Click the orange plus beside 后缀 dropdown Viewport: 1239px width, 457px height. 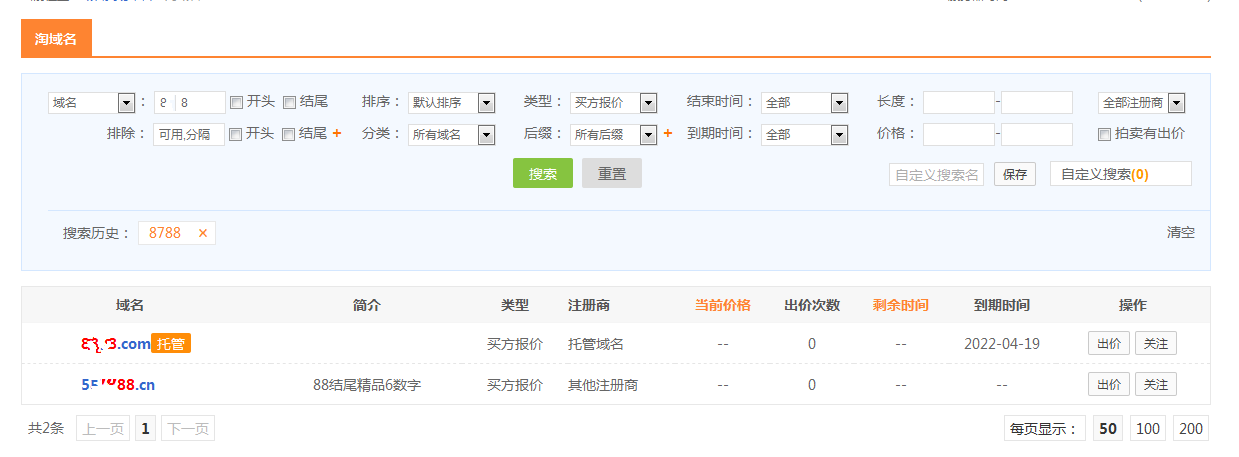668,134
